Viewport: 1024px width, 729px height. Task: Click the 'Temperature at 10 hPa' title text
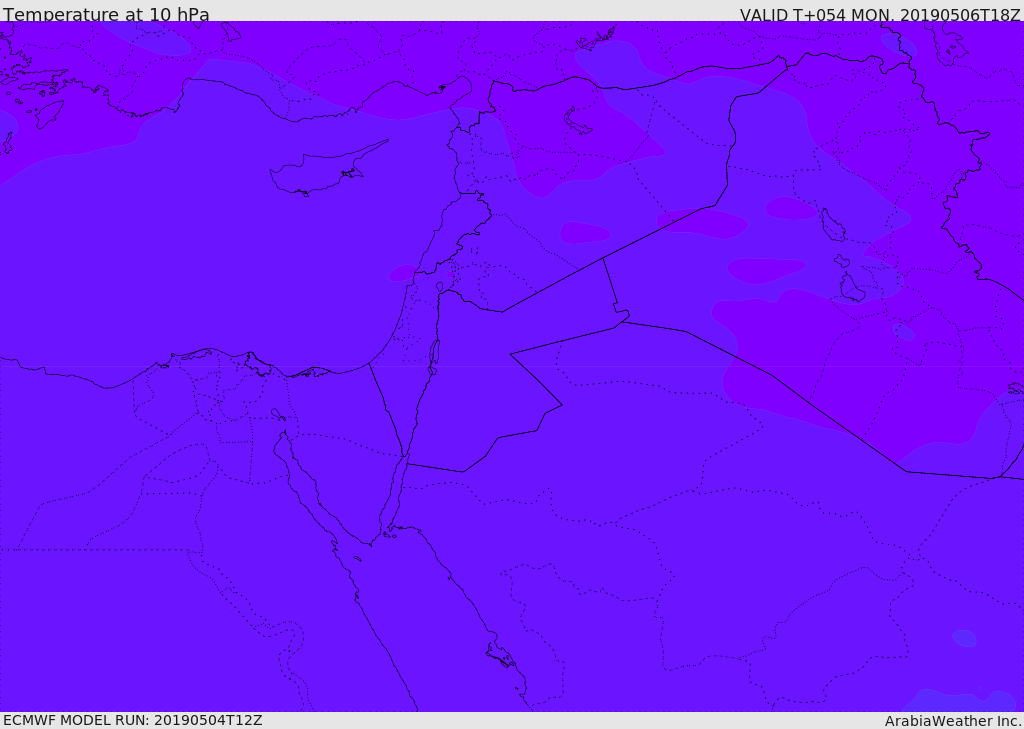(x=106, y=14)
